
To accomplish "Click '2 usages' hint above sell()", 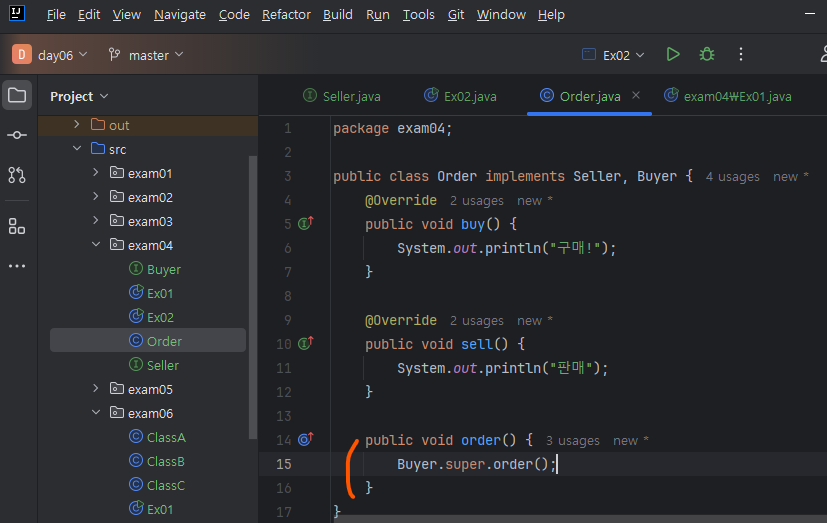I will (x=477, y=321).
